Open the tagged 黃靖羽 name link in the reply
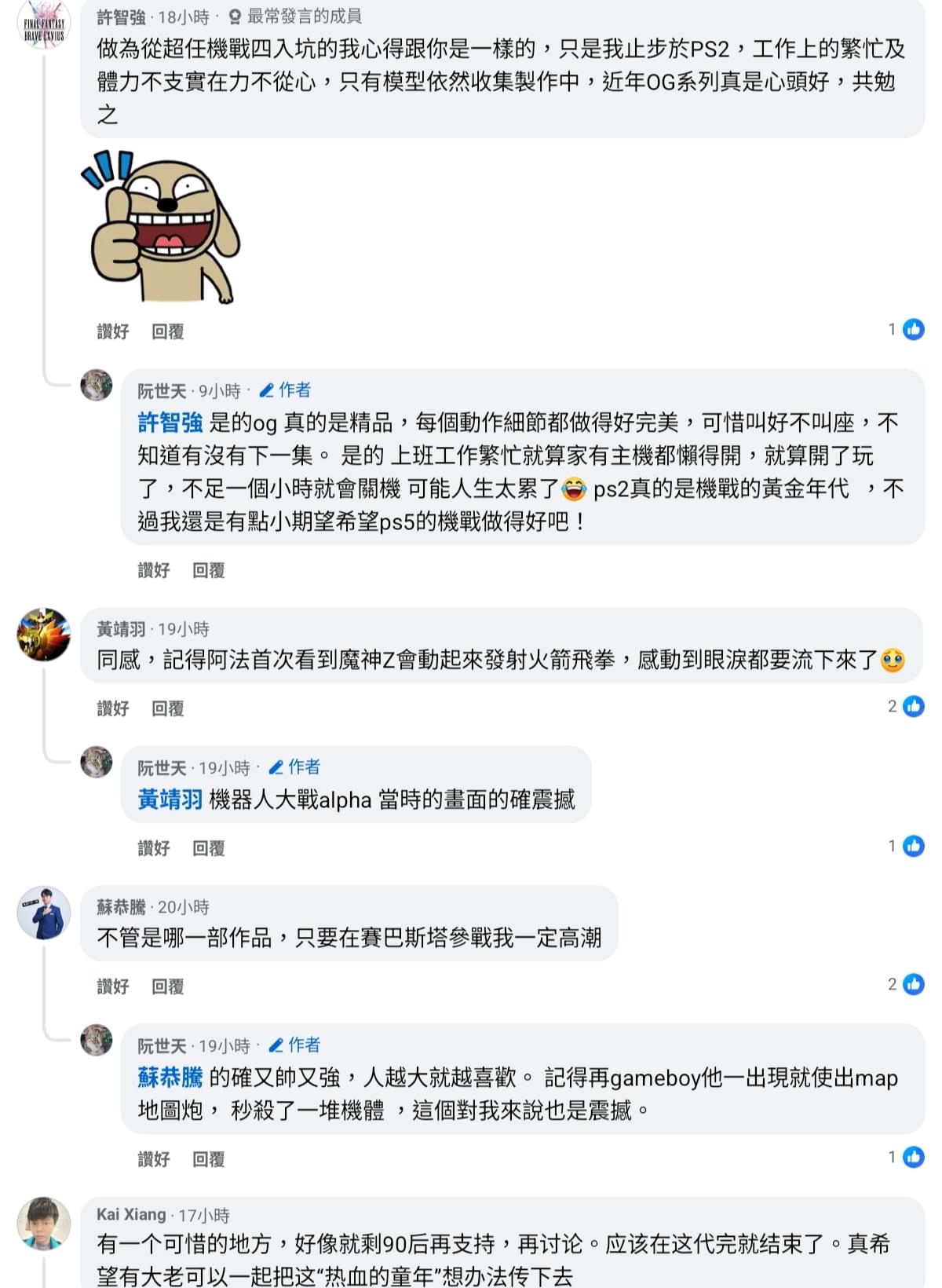 [x=170, y=800]
